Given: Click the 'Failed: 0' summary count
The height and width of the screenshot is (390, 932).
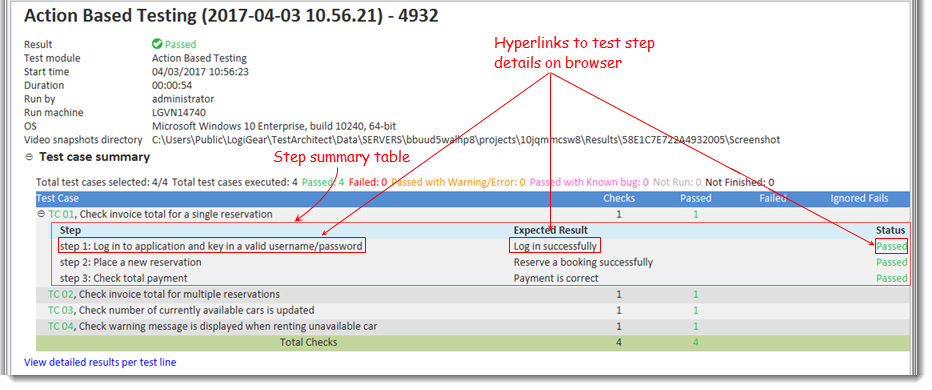Looking at the screenshot, I should point(368,182).
